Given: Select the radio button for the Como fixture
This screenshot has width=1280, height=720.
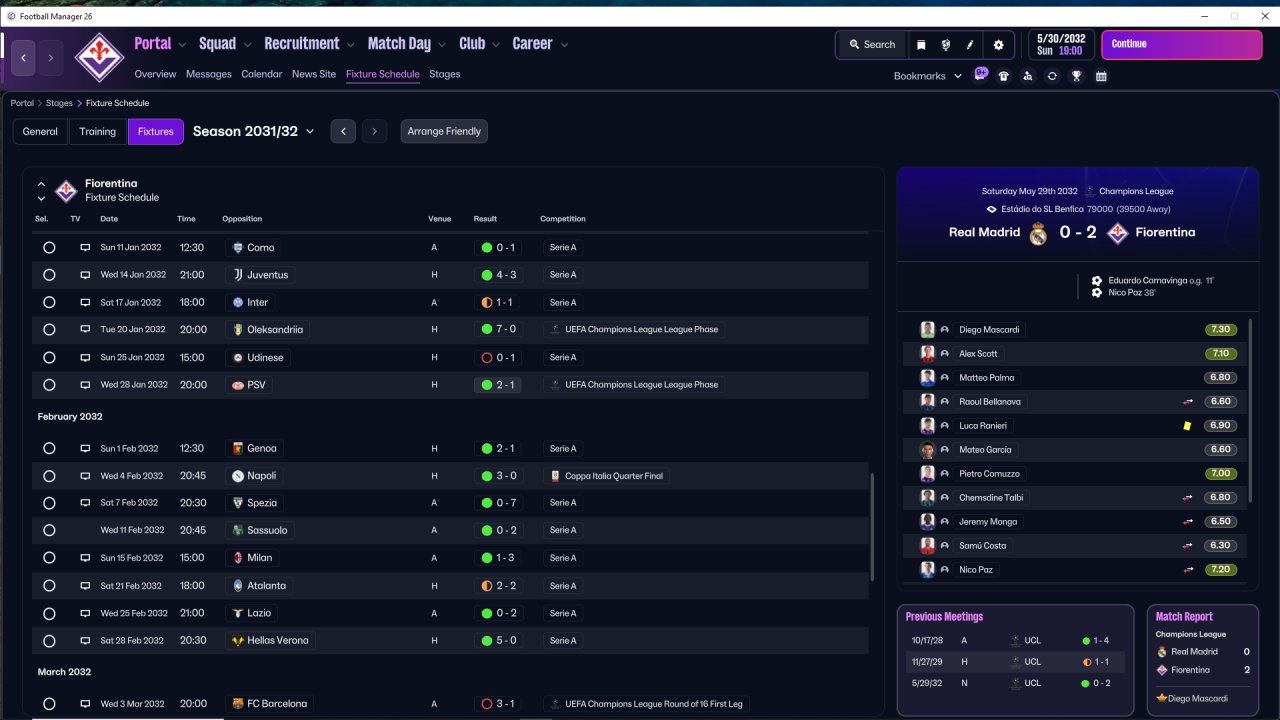Looking at the screenshot, I should coord(49,247).
